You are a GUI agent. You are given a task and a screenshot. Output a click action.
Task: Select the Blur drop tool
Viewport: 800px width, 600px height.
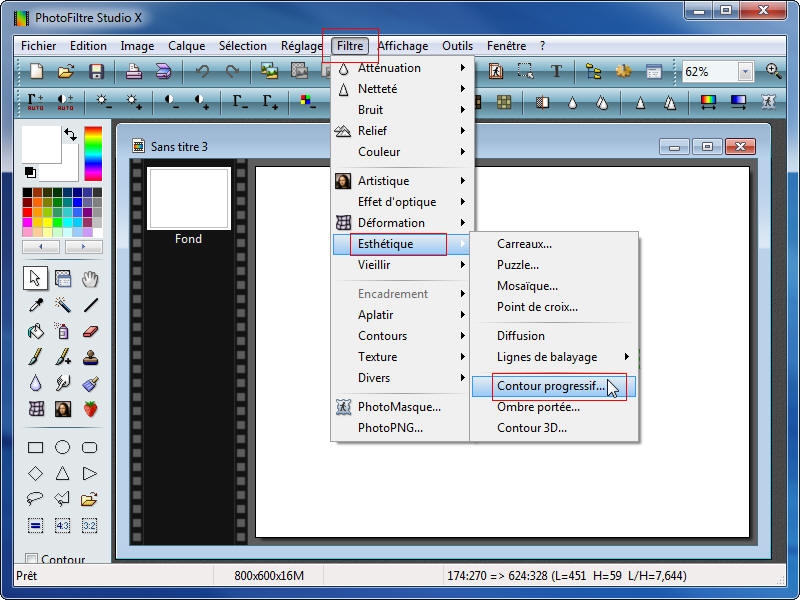point(35,383)
